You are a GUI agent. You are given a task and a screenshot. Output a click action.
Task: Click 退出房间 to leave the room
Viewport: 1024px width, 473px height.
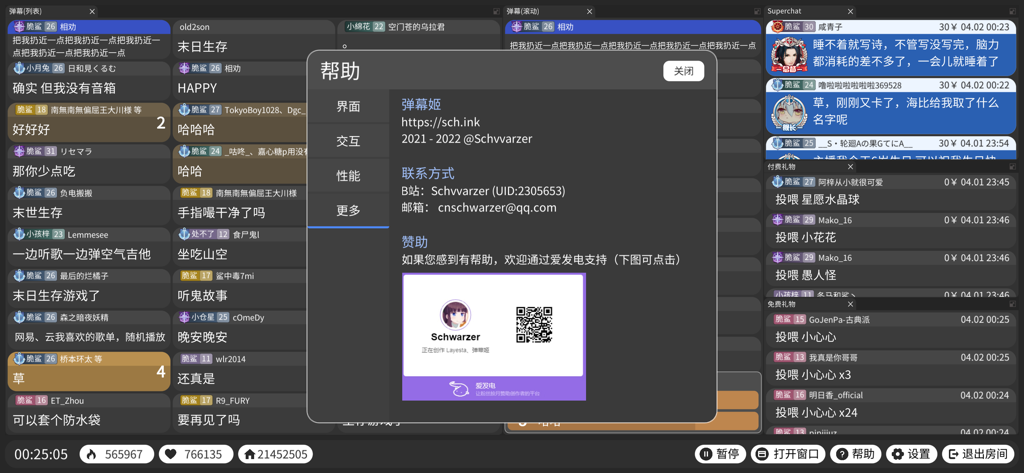coord(978,454)
